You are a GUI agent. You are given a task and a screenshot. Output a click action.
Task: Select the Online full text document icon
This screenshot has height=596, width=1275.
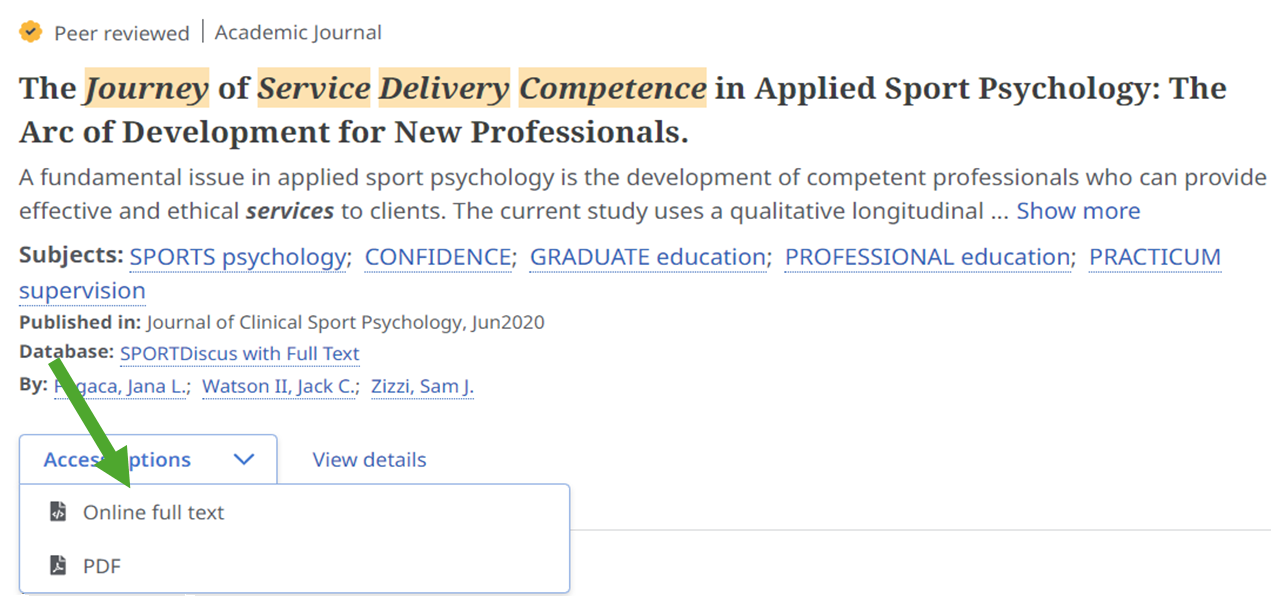pos(56,511)
